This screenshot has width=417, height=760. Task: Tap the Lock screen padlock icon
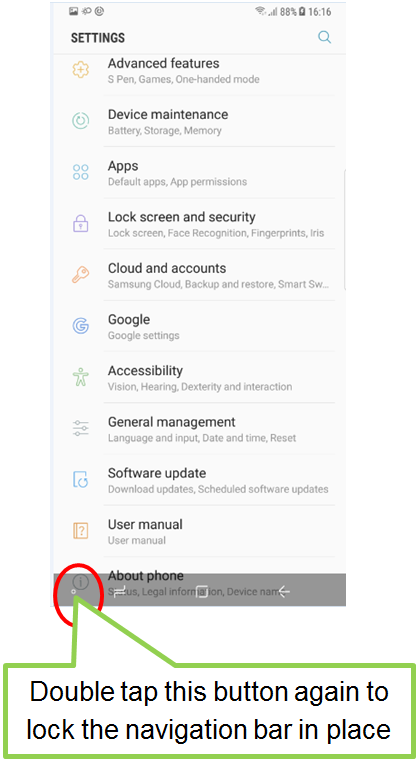[80, 223]
